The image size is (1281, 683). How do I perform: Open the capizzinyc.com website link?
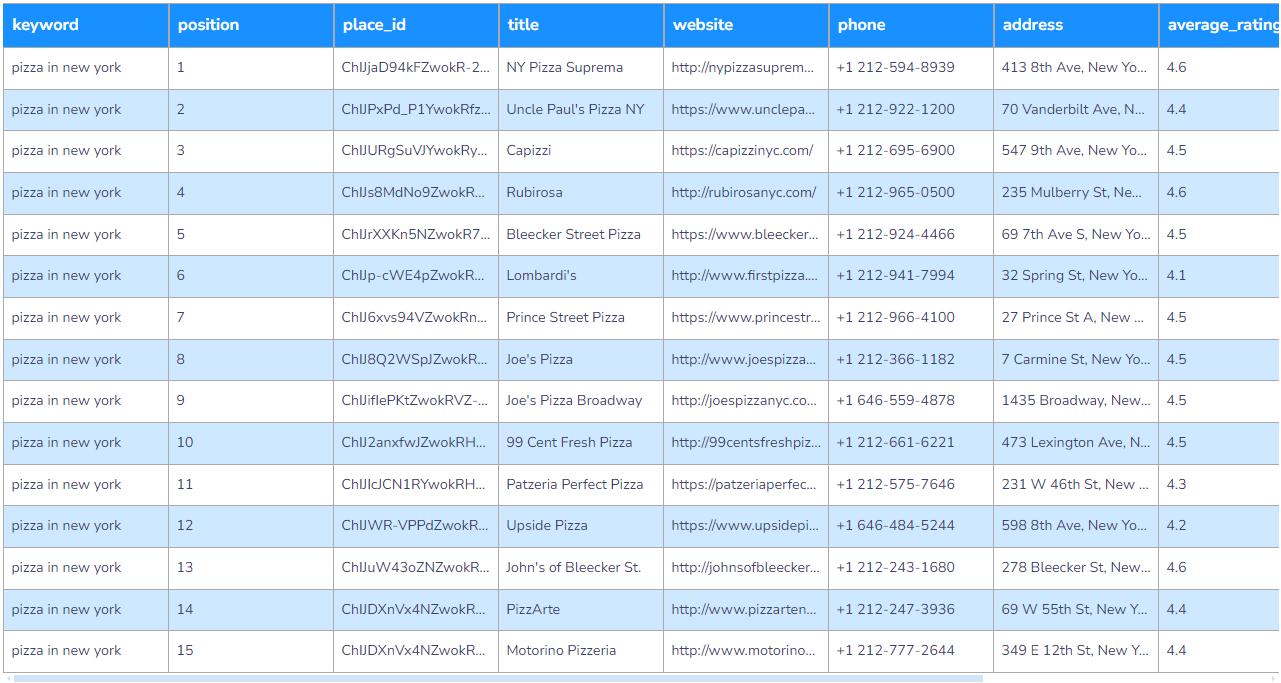tap(742, 151)
